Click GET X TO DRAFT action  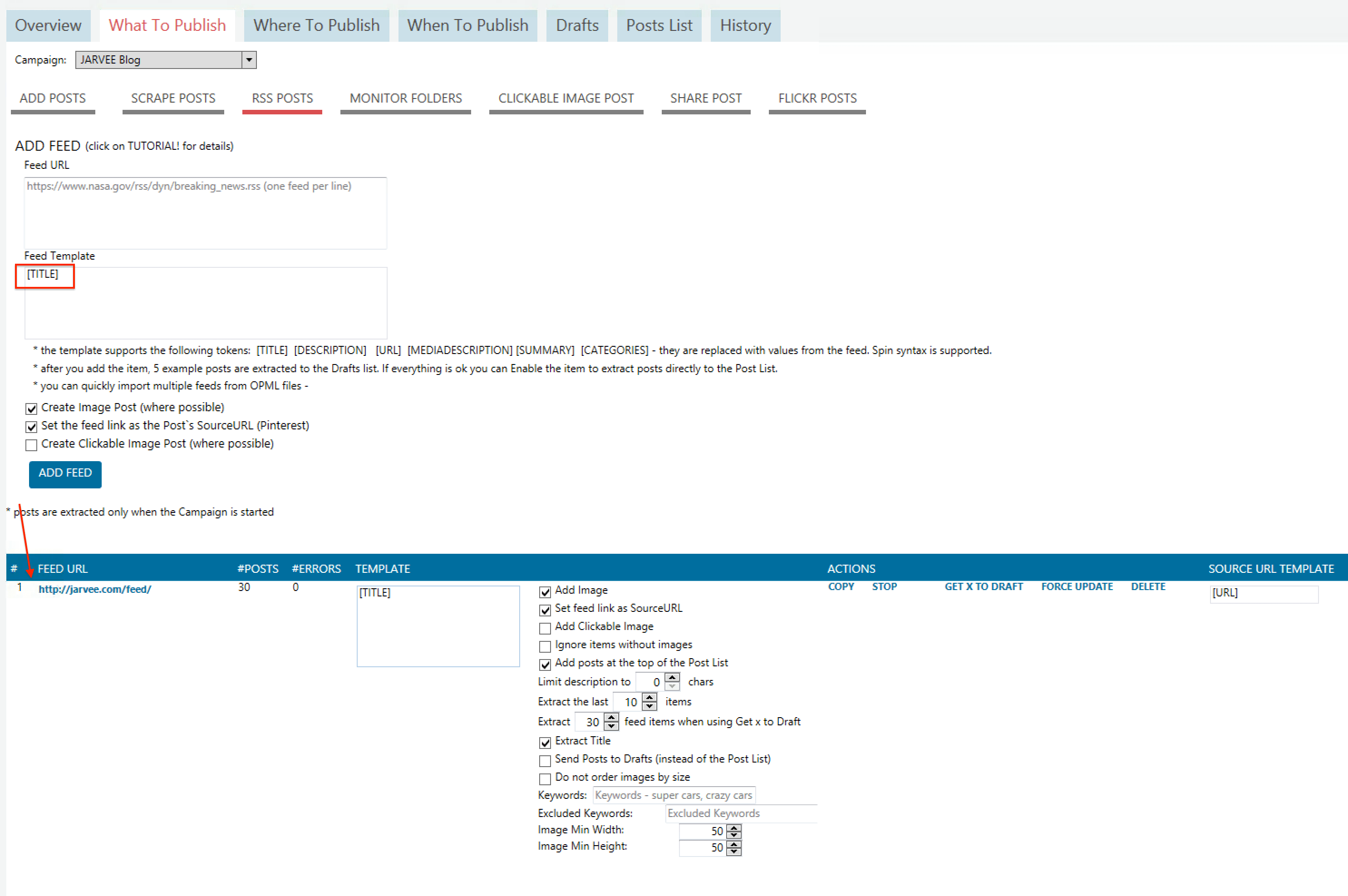coord(984,587)
